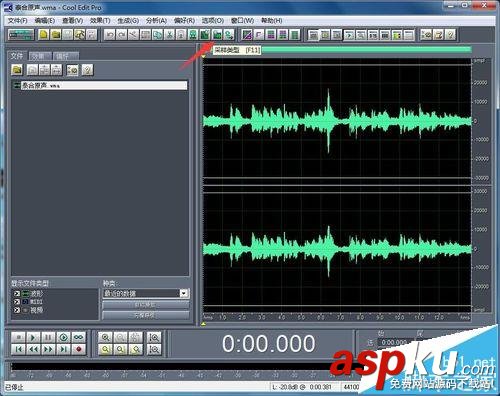Open the 生成(G) menu
500x396 pixels.
128,21
